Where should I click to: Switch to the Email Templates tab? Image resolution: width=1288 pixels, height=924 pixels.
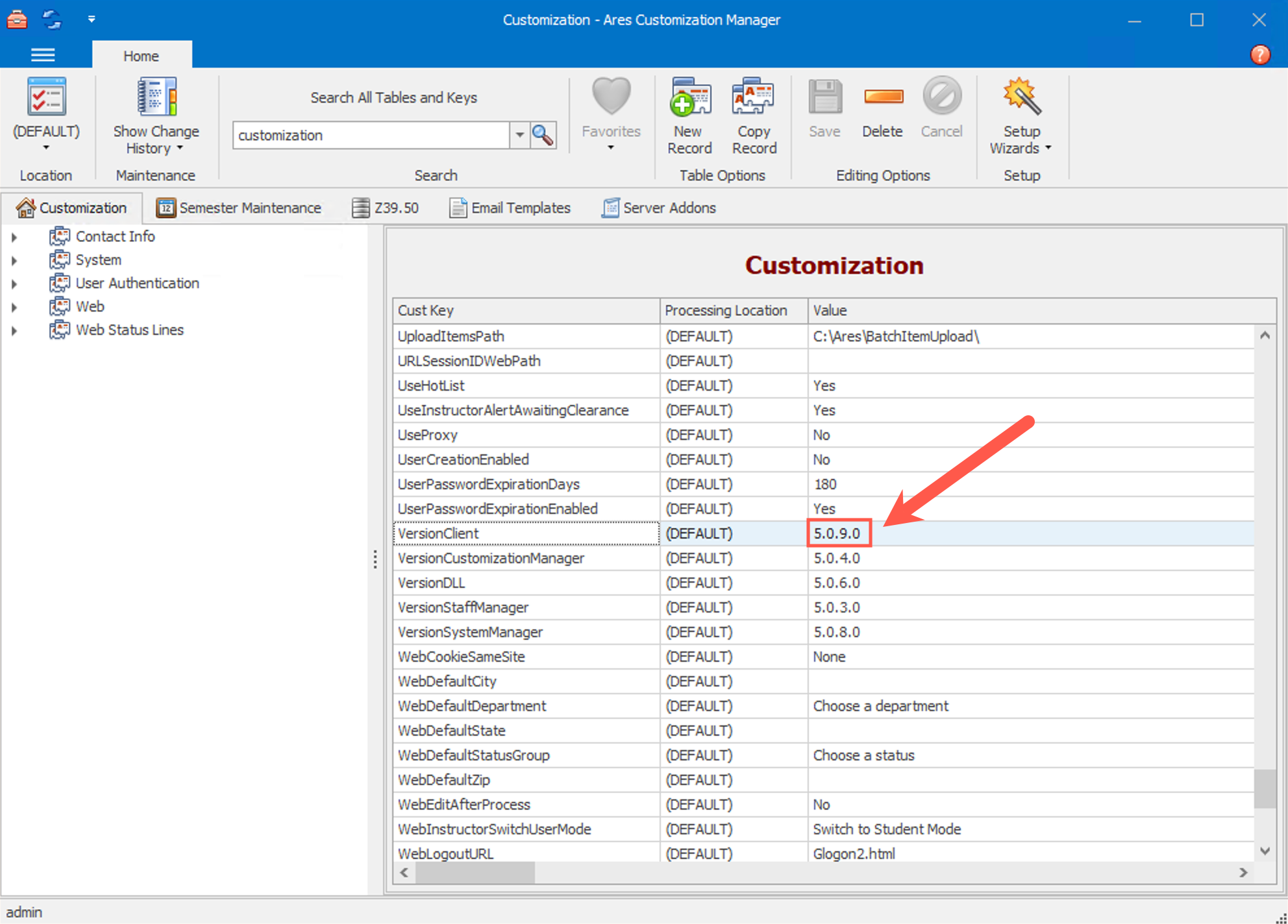click(510, 208)
